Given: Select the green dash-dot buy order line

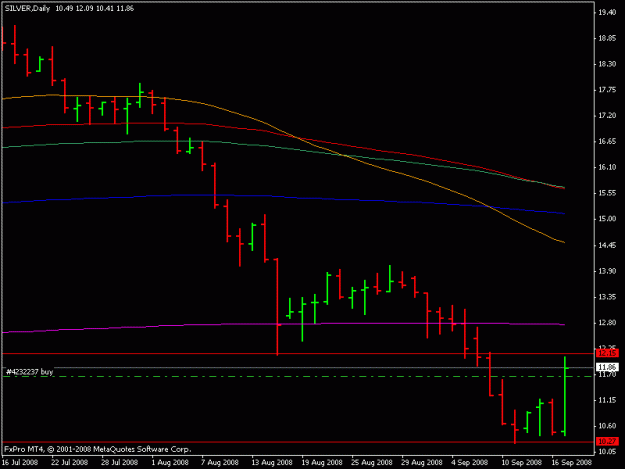Looking at the screenshot, I should click(x=298, y=377).
